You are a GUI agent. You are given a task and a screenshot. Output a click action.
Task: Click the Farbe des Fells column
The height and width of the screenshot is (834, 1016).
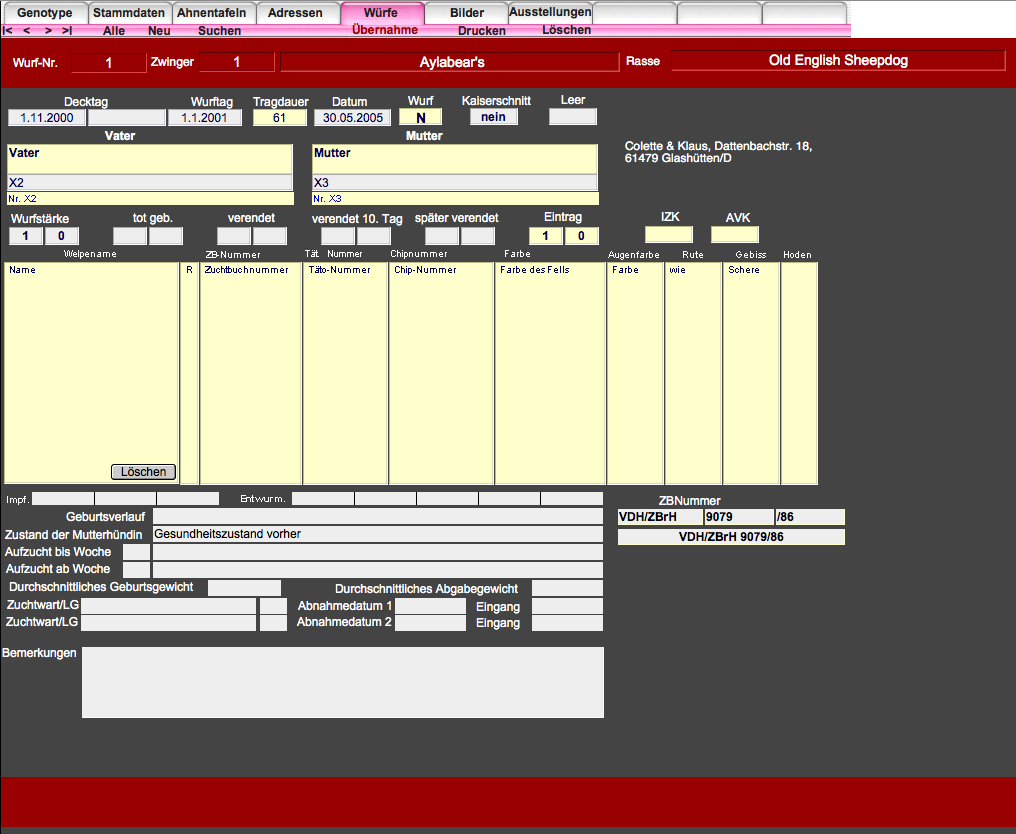(x=550, y=373)
